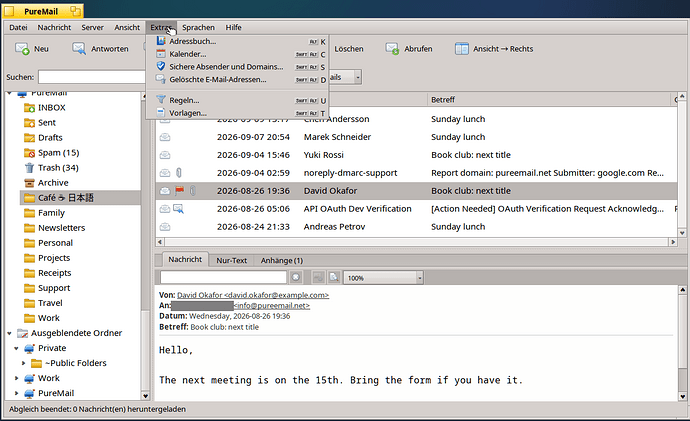Click replied icon on API OAuth row
This screenshot has height=421, width=690.
point(178,209)
